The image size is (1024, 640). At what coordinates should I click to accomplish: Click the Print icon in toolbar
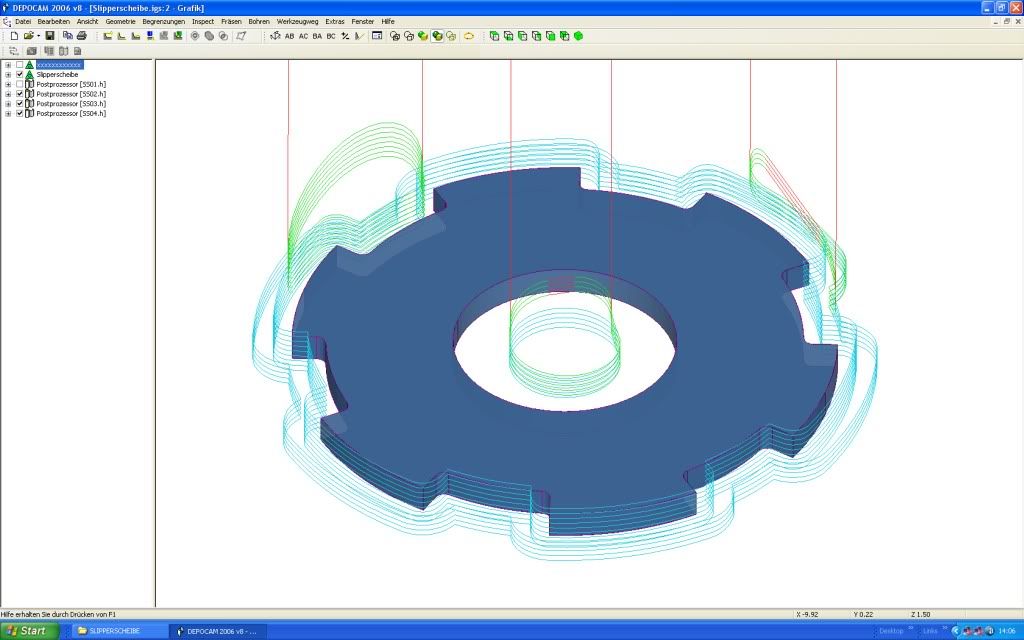pos(82,36)
